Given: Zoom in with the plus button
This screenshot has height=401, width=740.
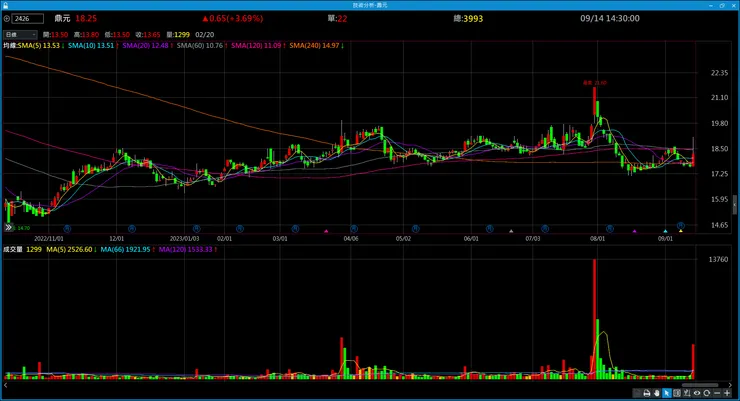Looking at the screenshot, I should tap(727, 393).
